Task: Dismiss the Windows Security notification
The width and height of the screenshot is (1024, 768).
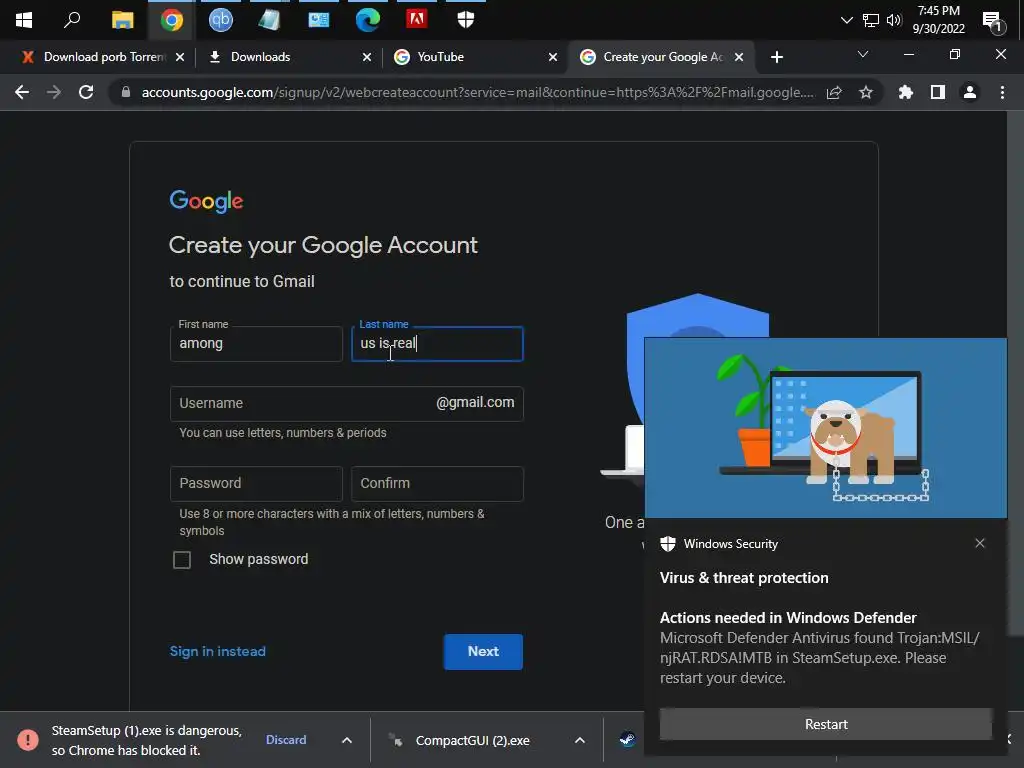Action: 980,543
